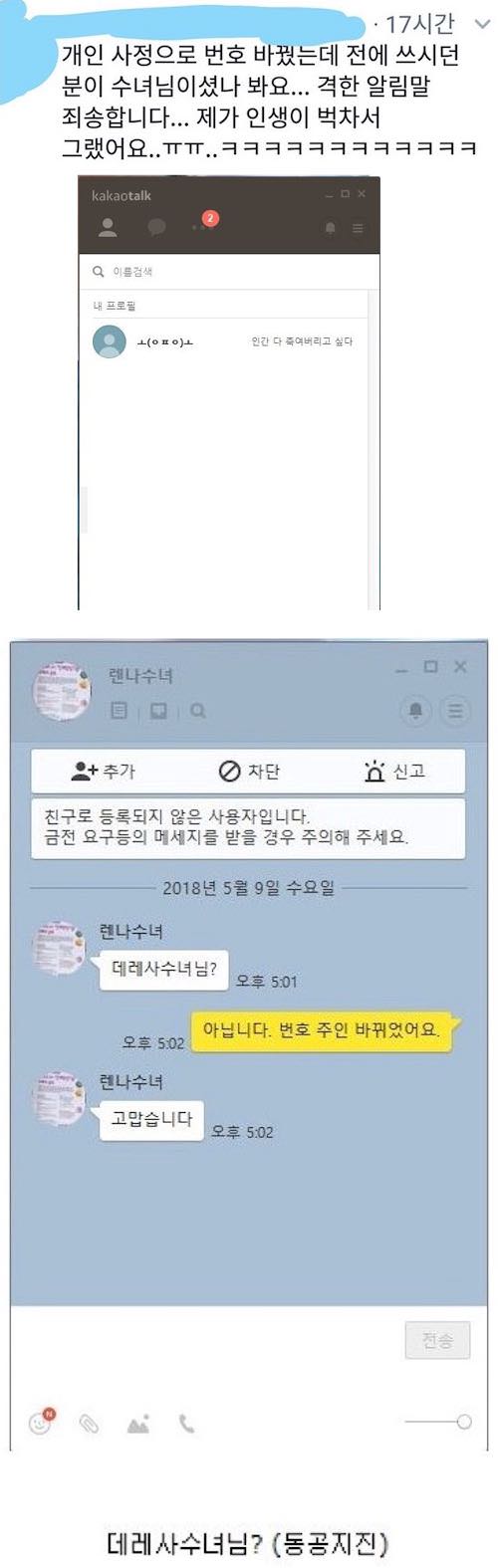Focus the 이름검색 search field

(x=228, y=271)
